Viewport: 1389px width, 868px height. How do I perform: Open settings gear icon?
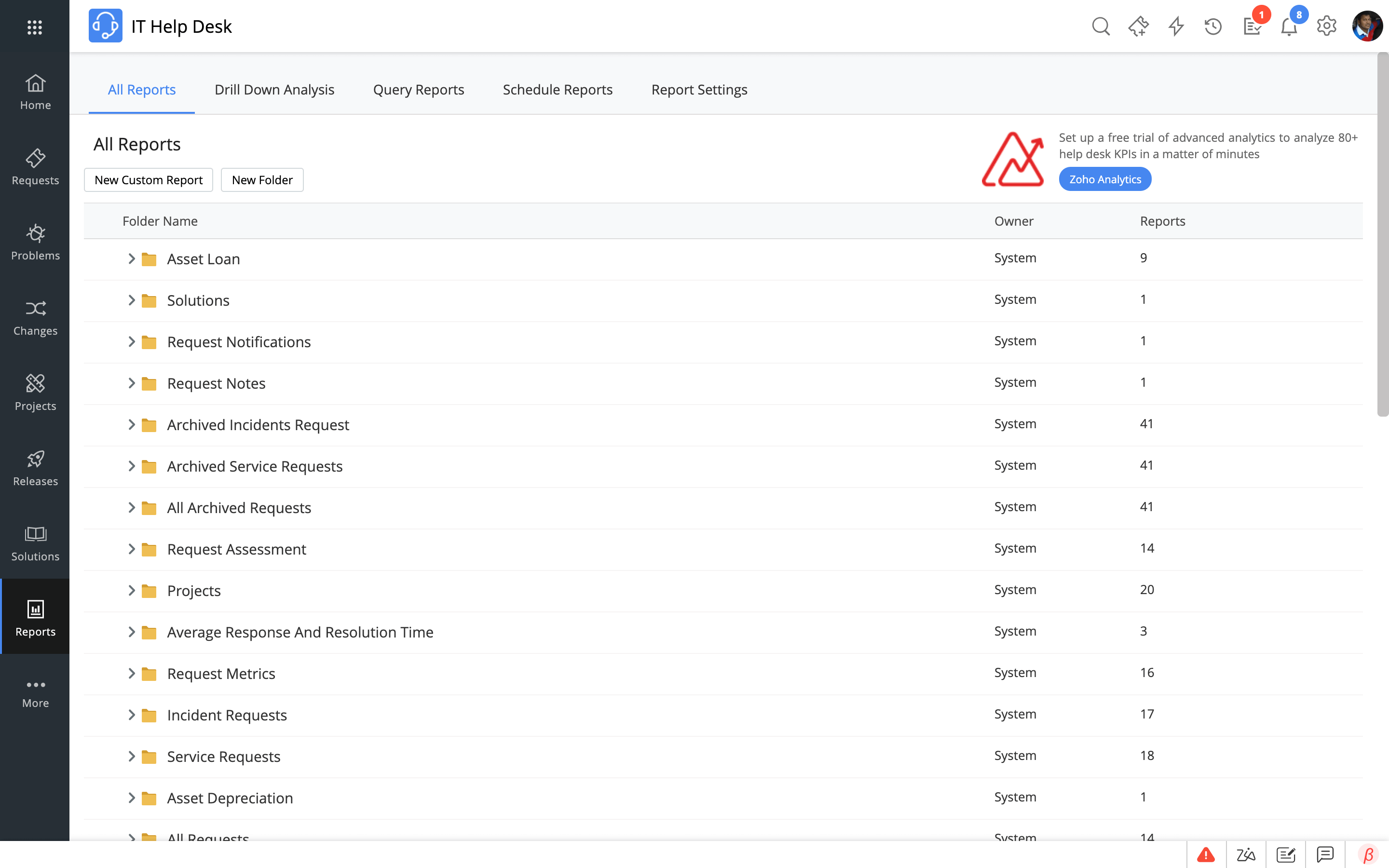pos(1326,27)
